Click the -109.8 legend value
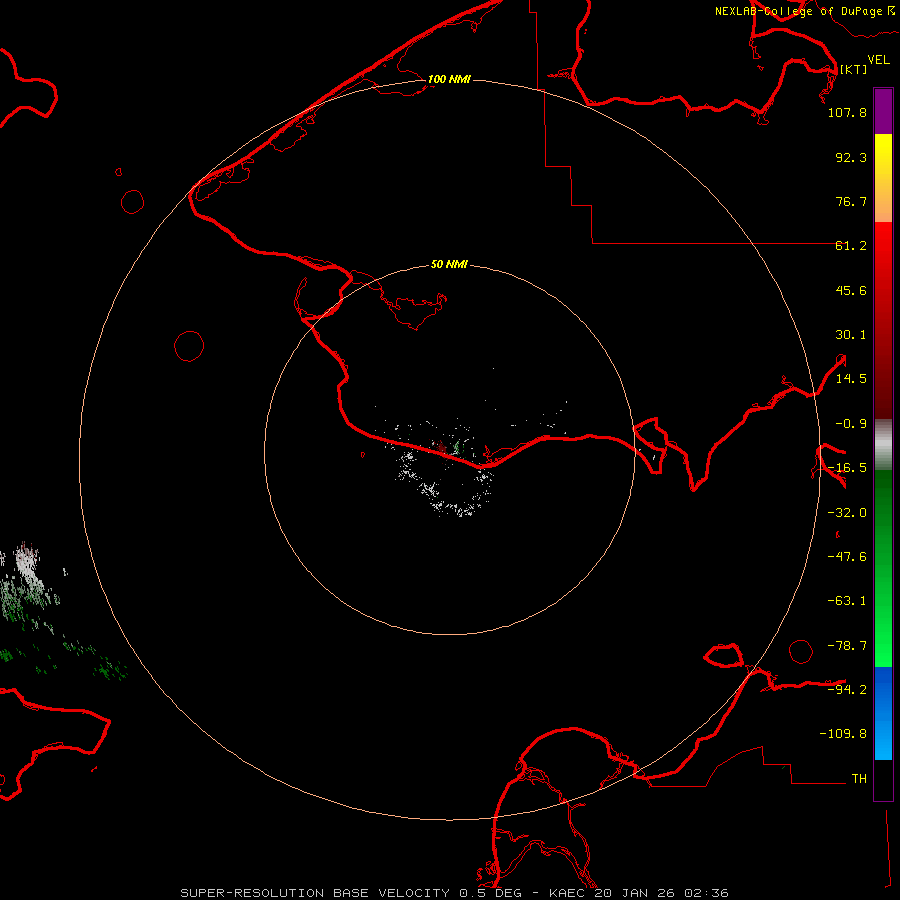Image resolution: width=900 pixels, height=900 pixels. tap(843, 734)
